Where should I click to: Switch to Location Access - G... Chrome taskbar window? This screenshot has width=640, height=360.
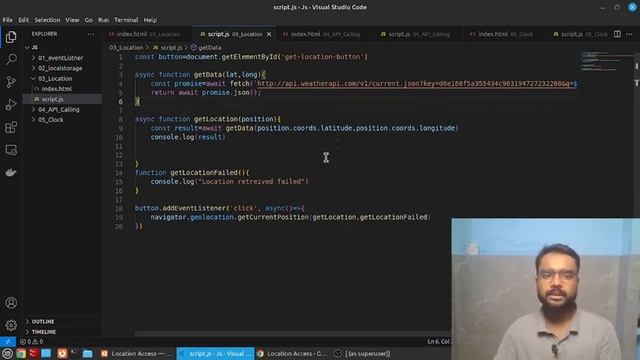(292, 353)
